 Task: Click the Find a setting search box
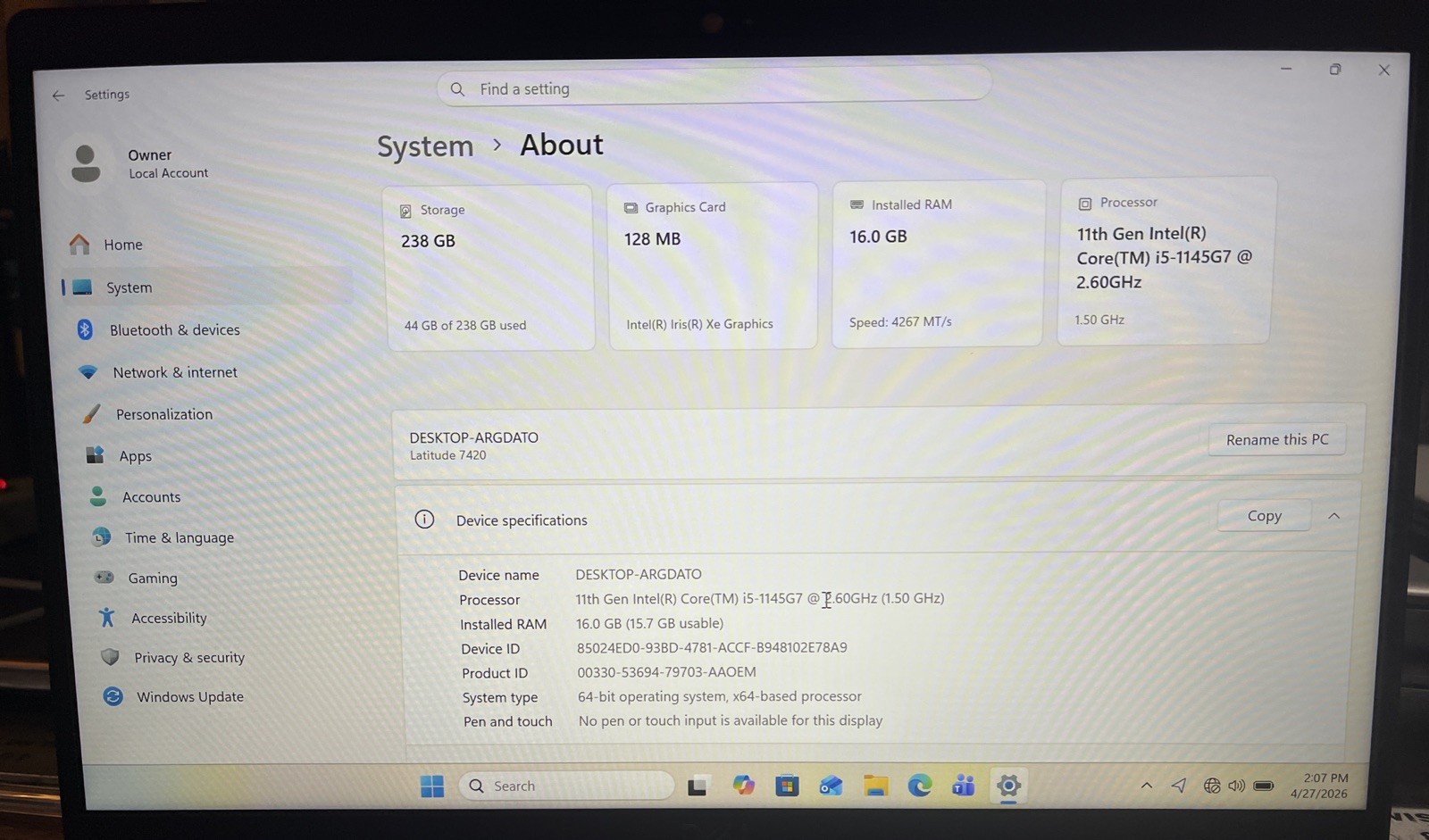pos(714,87)
